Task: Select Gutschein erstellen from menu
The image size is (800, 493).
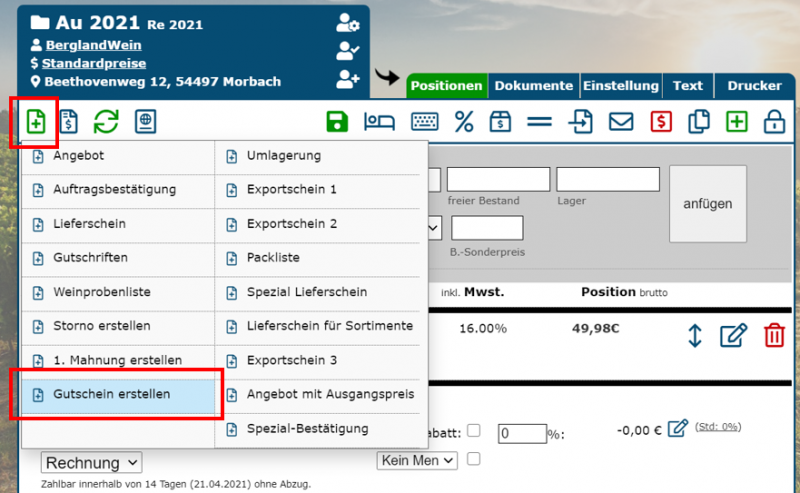Action: 111,394
